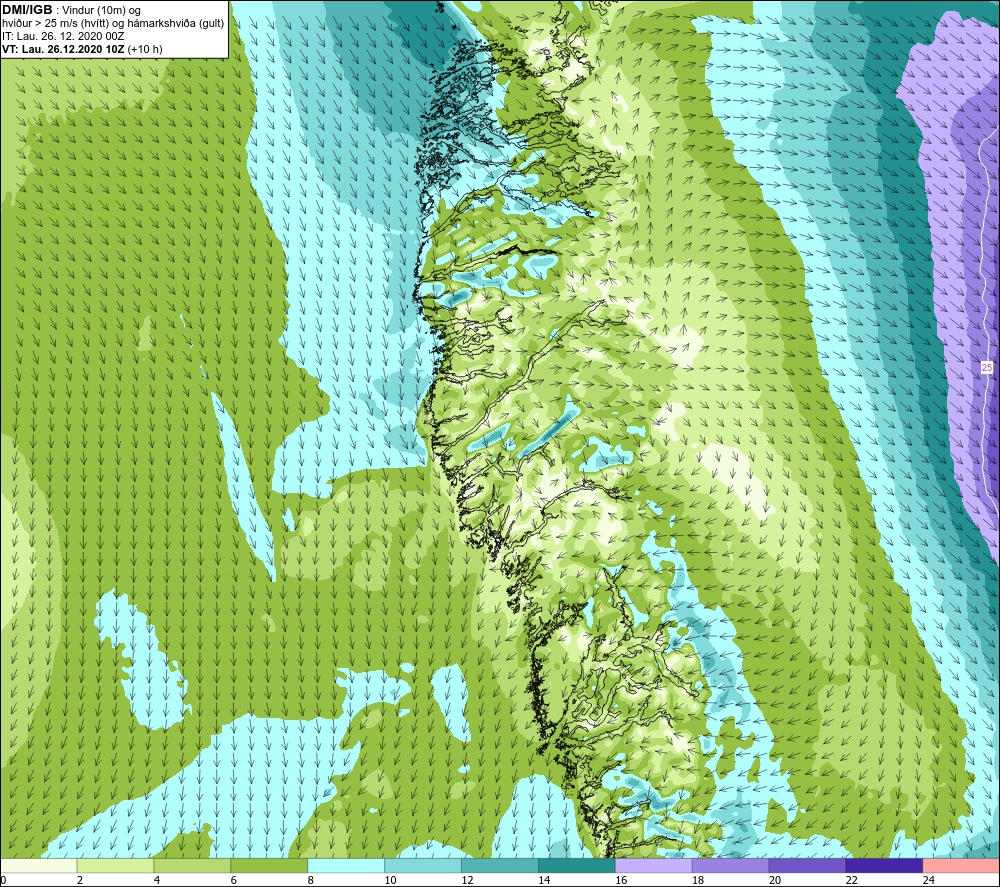Screen dimensions: 1000x887
Task: Click the light green 2–4 m/s legend swatch
Action: click(x=115, y=865)
